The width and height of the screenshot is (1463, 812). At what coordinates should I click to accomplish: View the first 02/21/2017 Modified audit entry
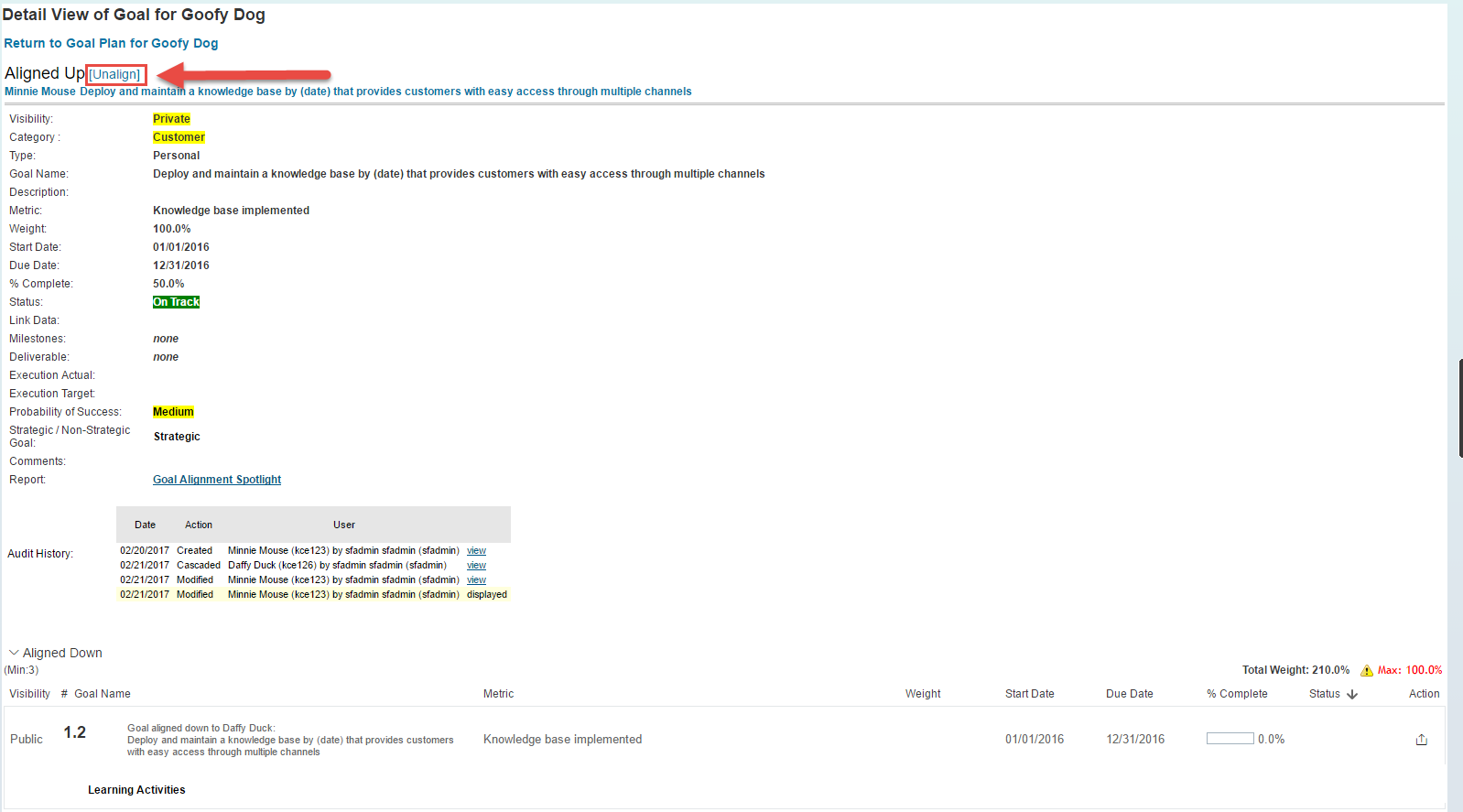click(476, 580)
